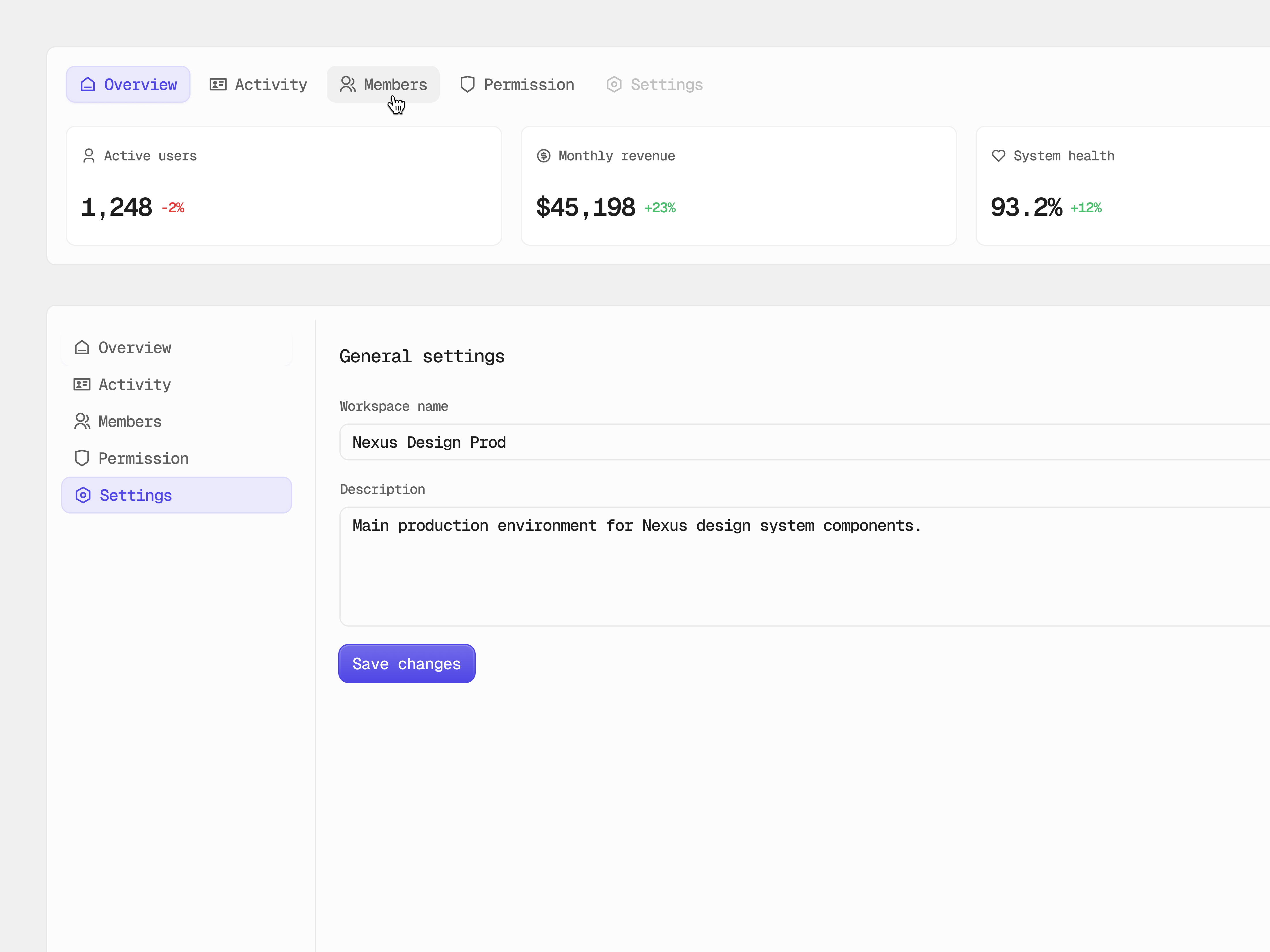
Task: Click the Active users card title
Action: (x=150, y=156)
